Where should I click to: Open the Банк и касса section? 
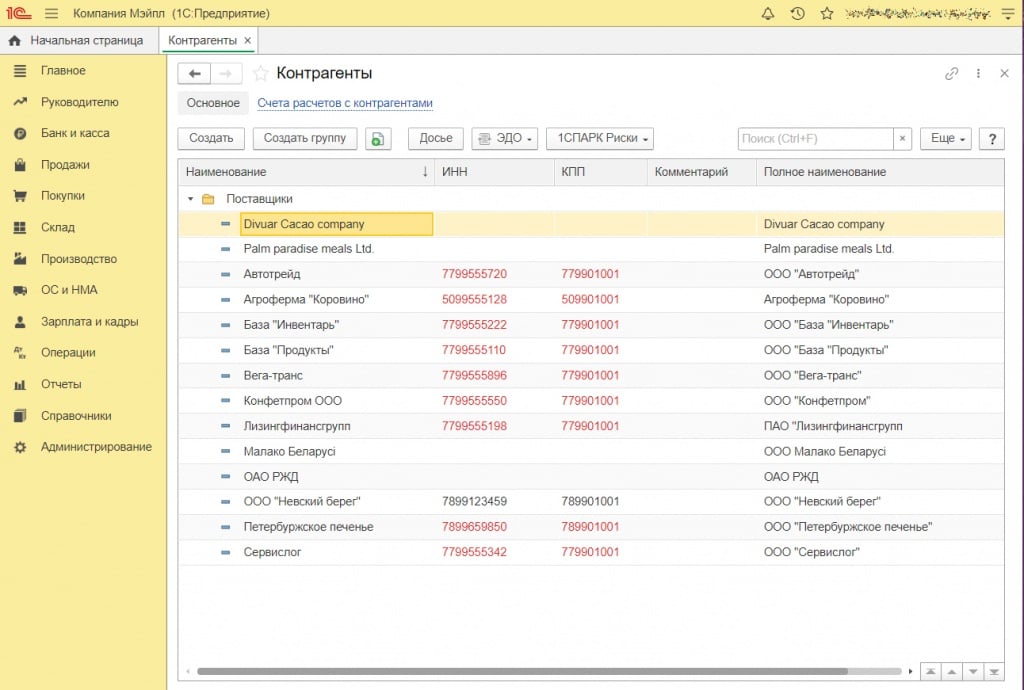(x=75, y=133)
